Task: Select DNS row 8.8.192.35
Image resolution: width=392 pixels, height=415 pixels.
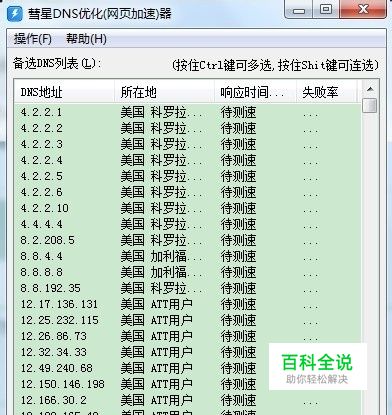Action: pyautogui.click(x=188, y=288)
